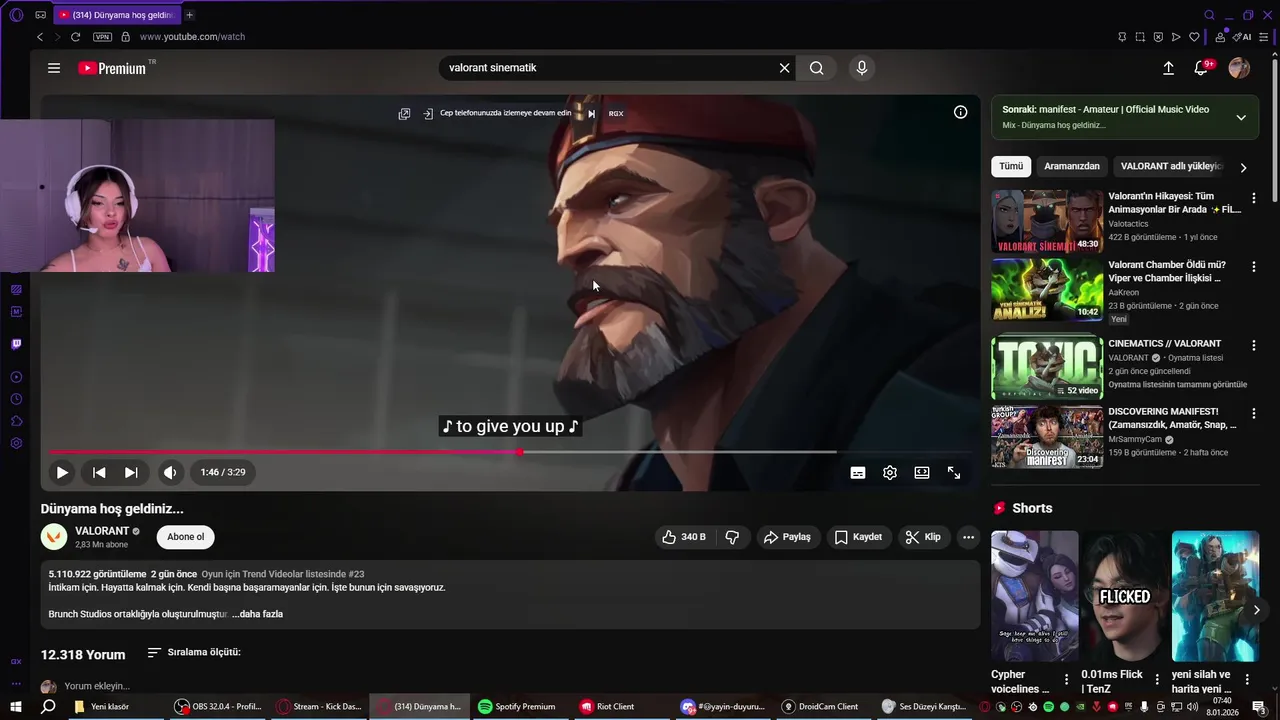The image size is (1280, 720).
Task: Seek on the red video progress bar
Action: [284, 452]
